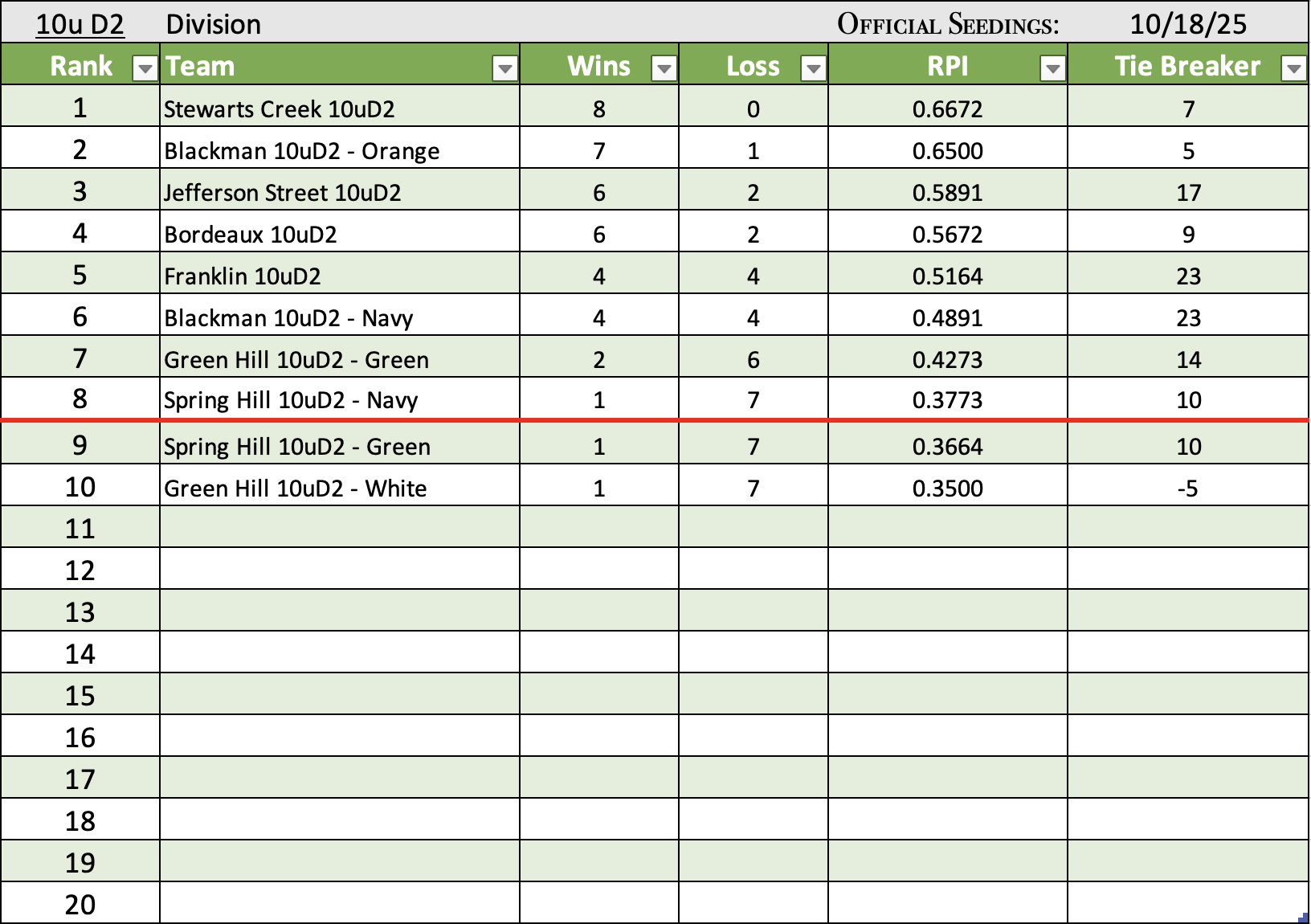
Task: Open the Team column filter dropdown
Action: [x=504, y=70]
